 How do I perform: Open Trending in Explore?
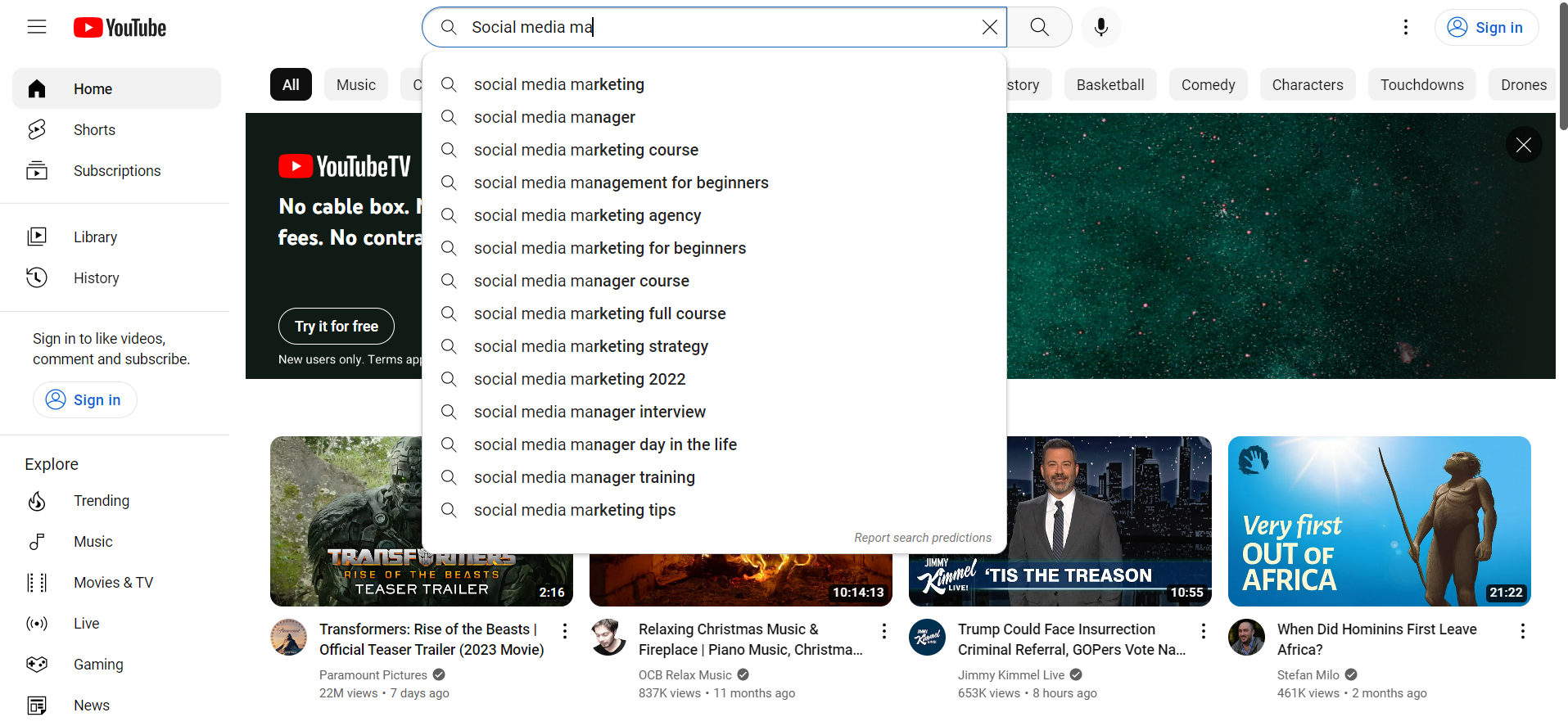click(116, 500)
